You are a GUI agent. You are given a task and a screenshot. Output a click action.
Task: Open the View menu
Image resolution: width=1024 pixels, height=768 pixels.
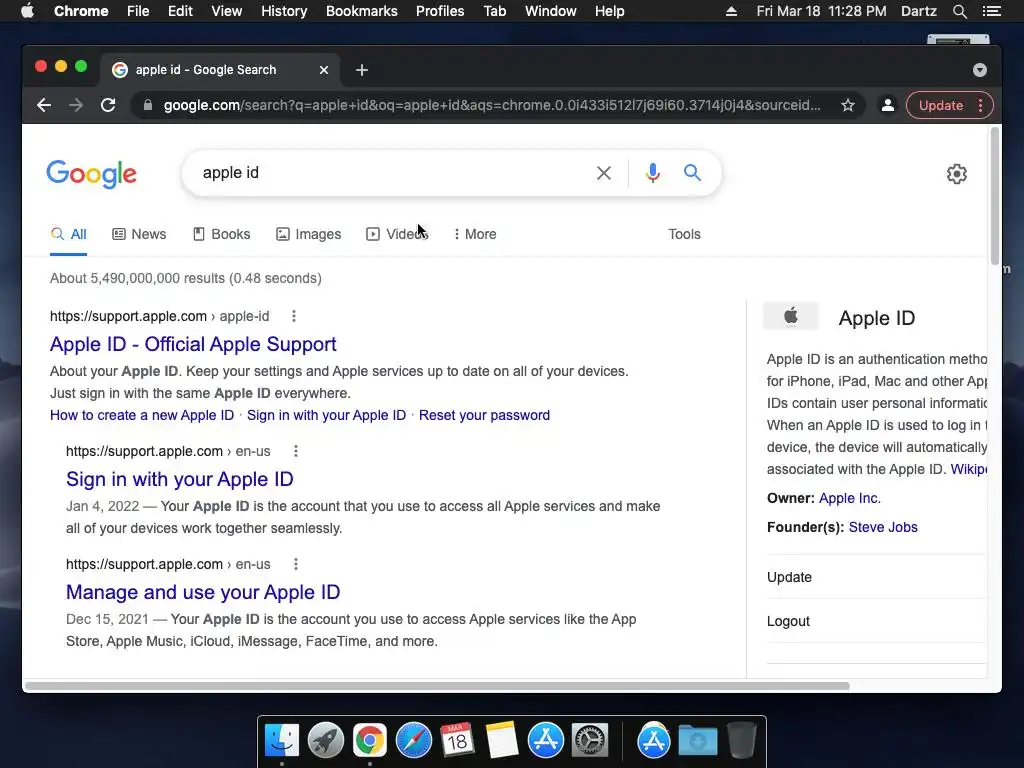[227, 11]
